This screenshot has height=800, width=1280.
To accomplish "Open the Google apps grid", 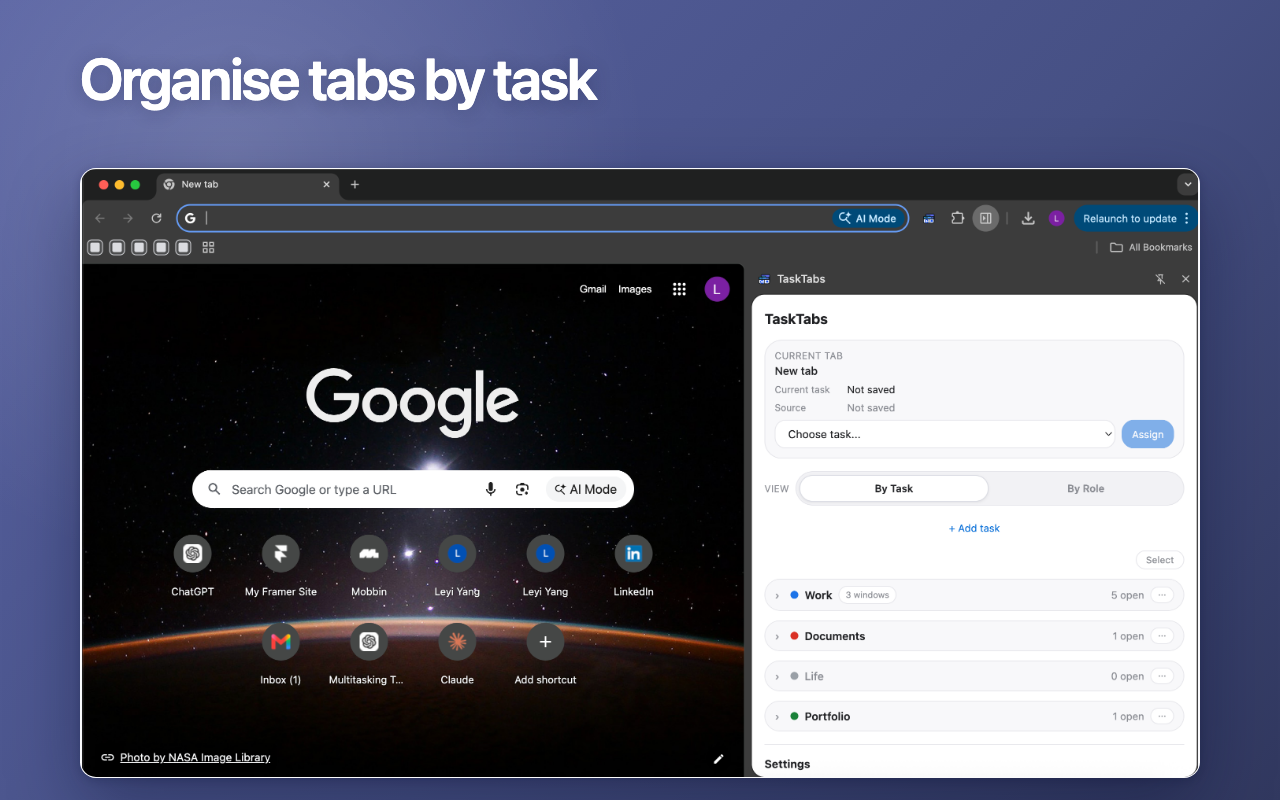I will [679, 289].
